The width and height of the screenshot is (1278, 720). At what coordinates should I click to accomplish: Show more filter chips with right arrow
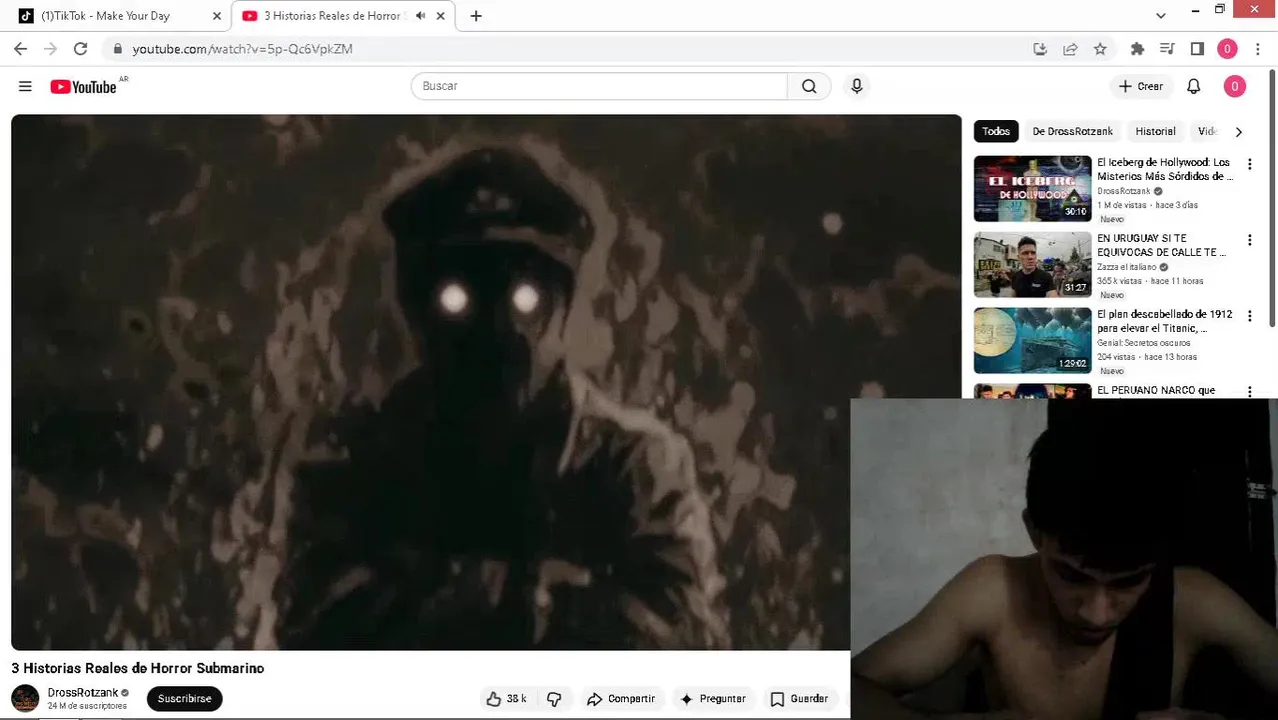1238,132
